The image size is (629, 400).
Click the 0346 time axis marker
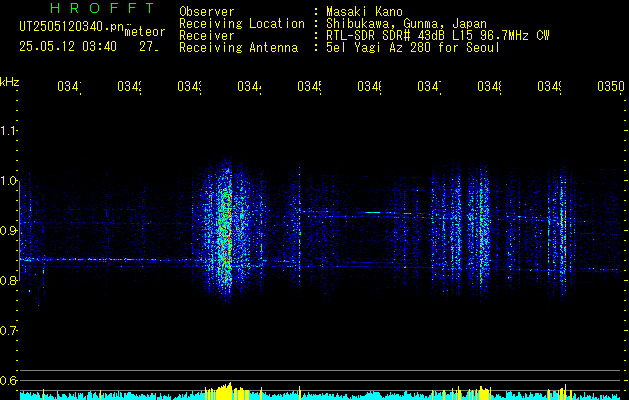[x=369, y=86]
